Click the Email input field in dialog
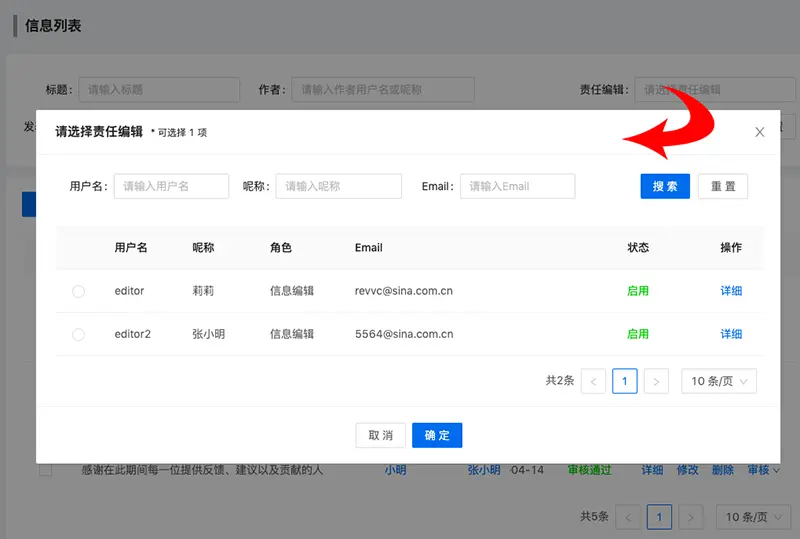Image resolution: width=800 pixels, height=539 pixels. 517,186
